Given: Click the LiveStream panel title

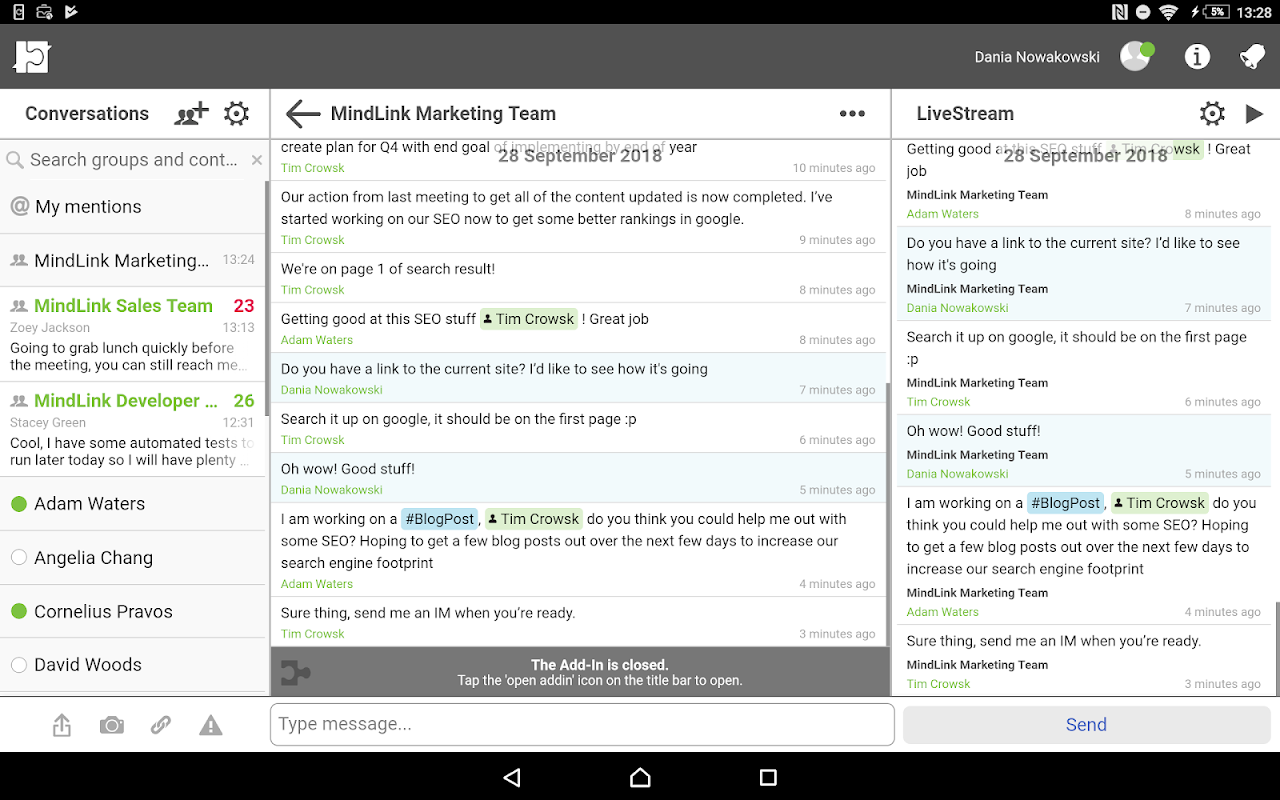Looking at the screenshot, I should pyautogui.click(x=965, y=114).
